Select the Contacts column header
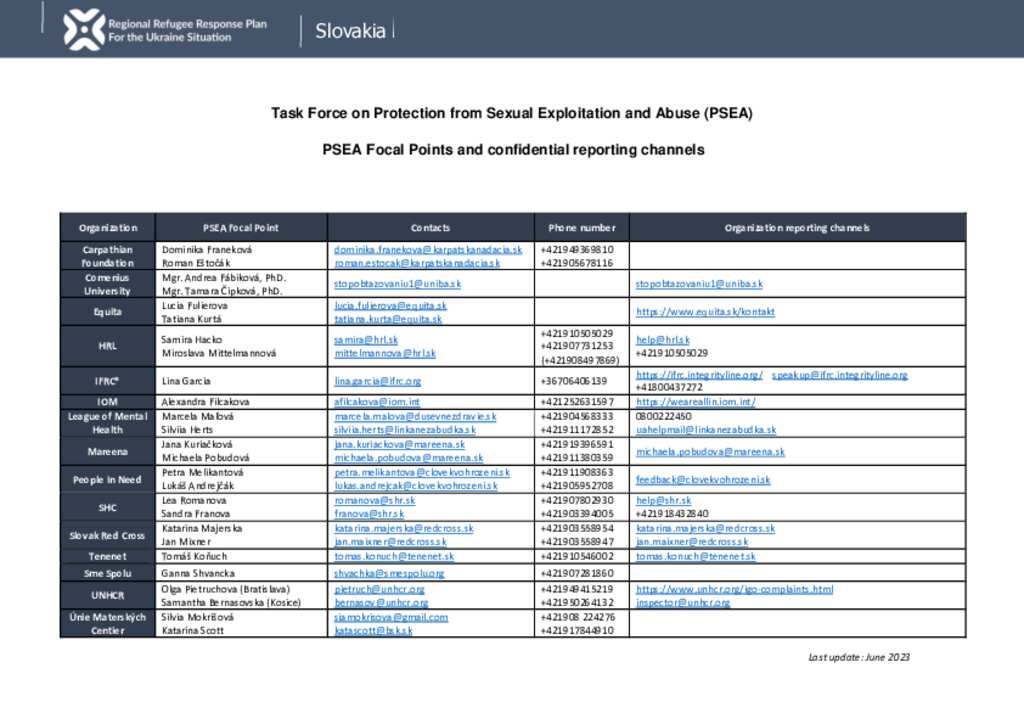This screenshot has height=724, width=1024. (430, 228)
